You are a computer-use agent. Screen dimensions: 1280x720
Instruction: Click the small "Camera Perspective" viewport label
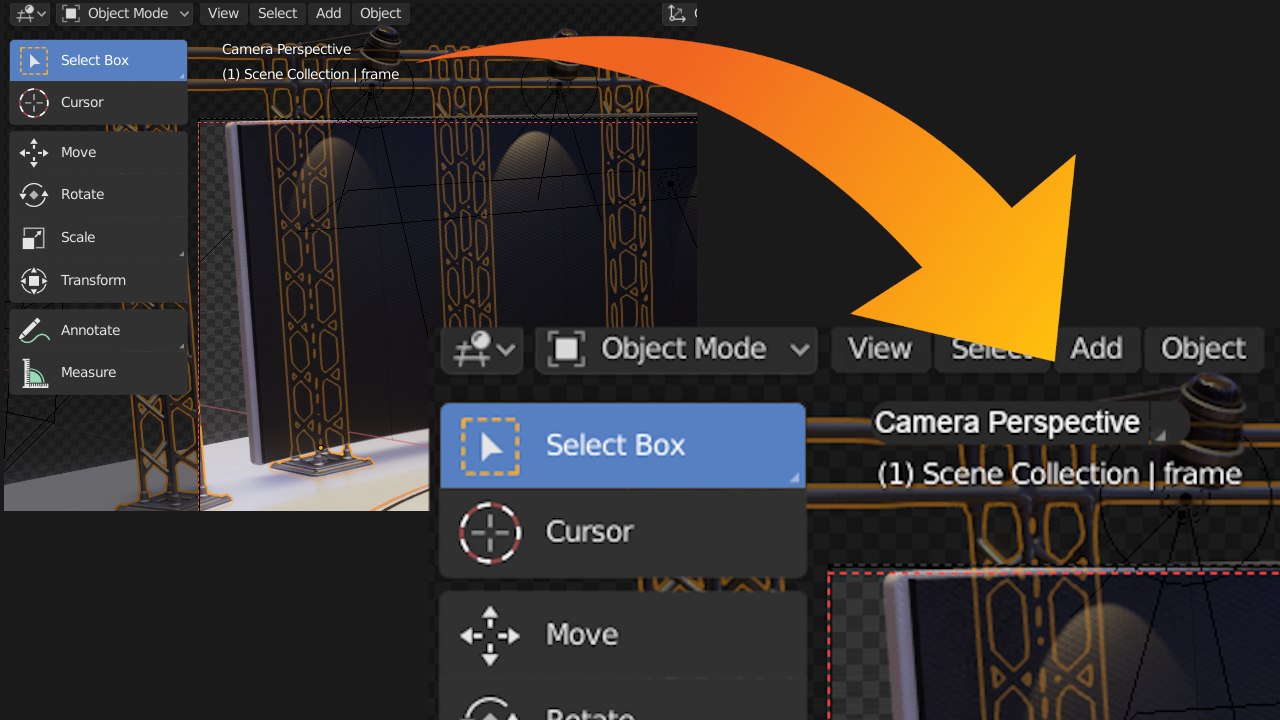click(x=286, y=49)
